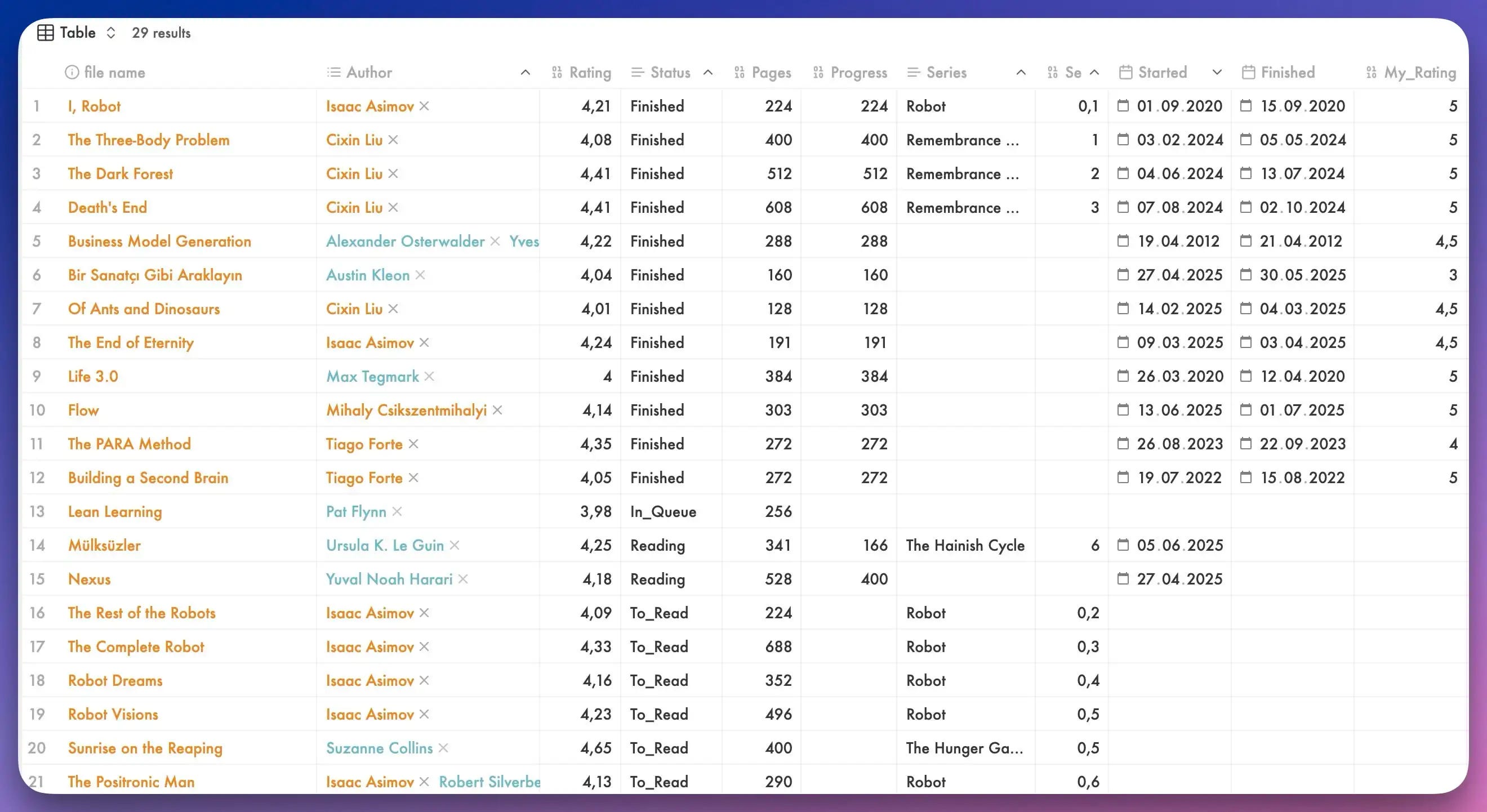Screen dimensions: 1487x812
Task: Click the Rating column number icon
Action: (x=556, y=73)
